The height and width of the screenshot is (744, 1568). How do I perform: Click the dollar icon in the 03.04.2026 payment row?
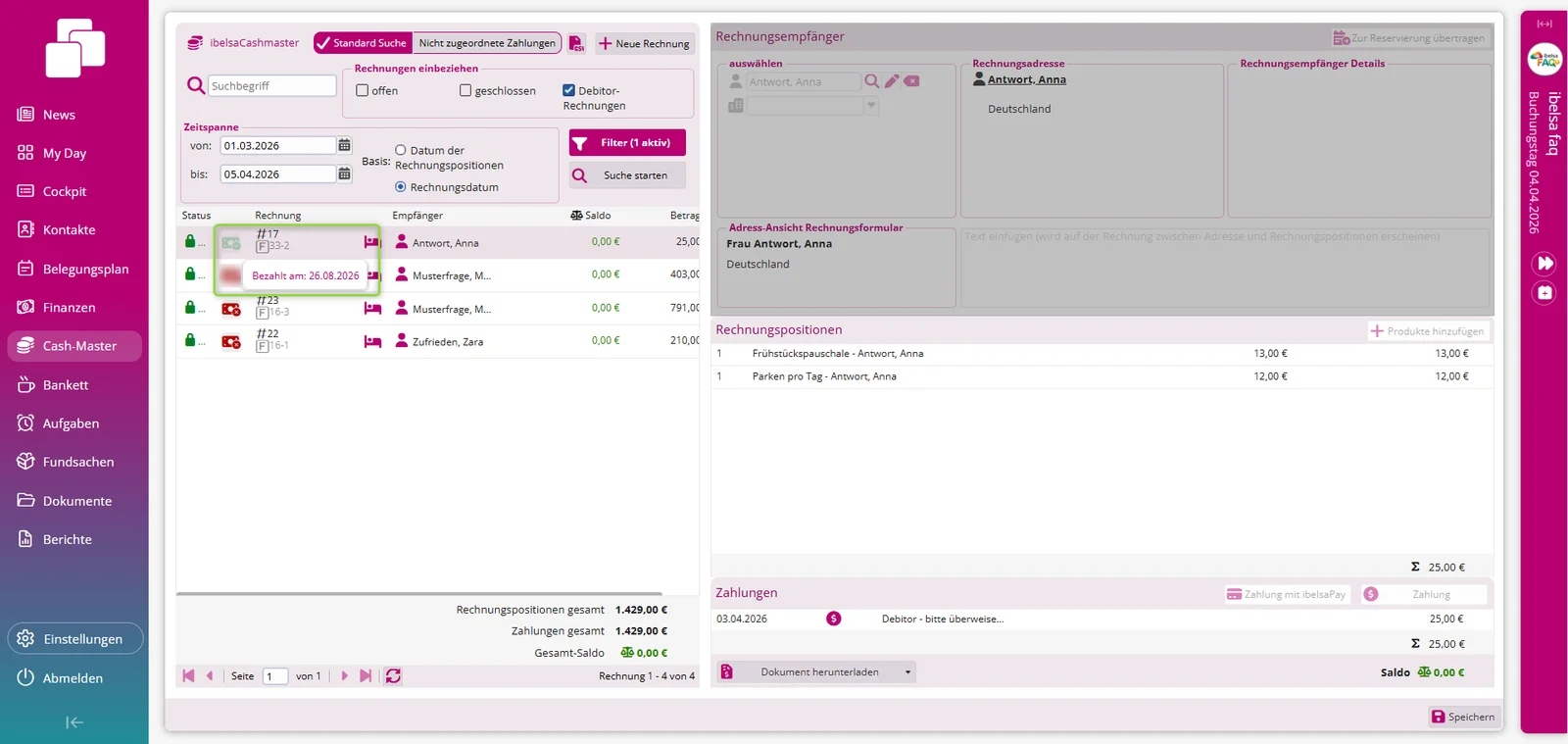834,619
